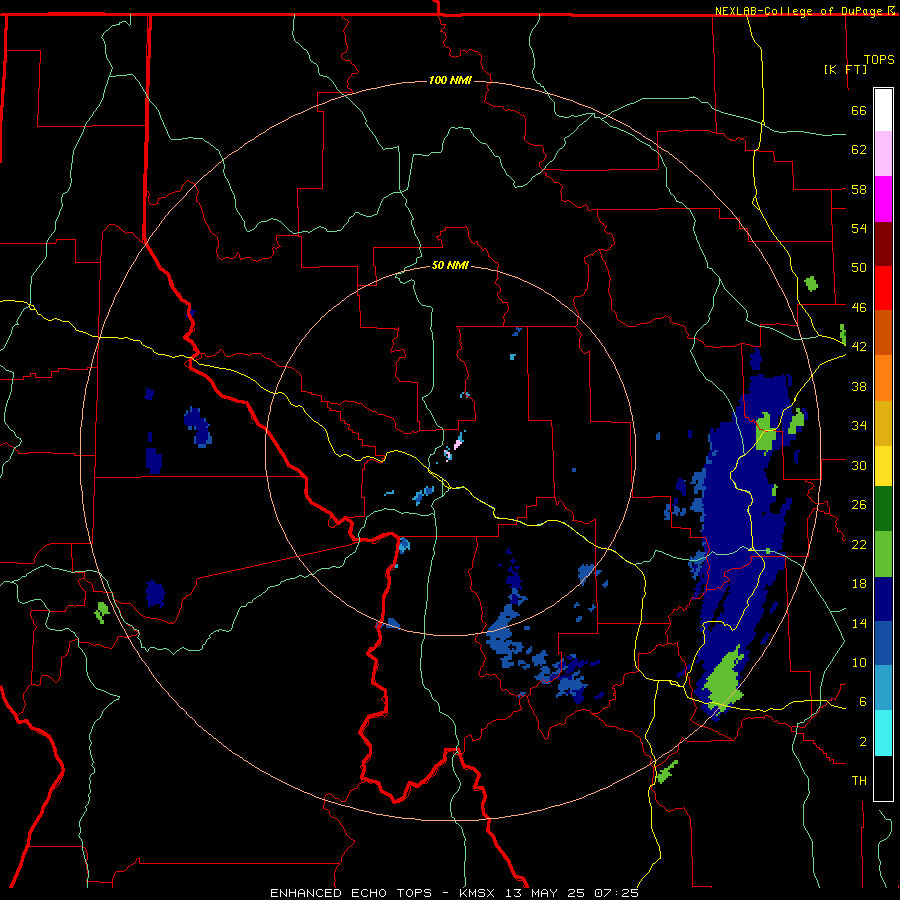Click the KMSX radar site identifier

[x=476, y=893]
